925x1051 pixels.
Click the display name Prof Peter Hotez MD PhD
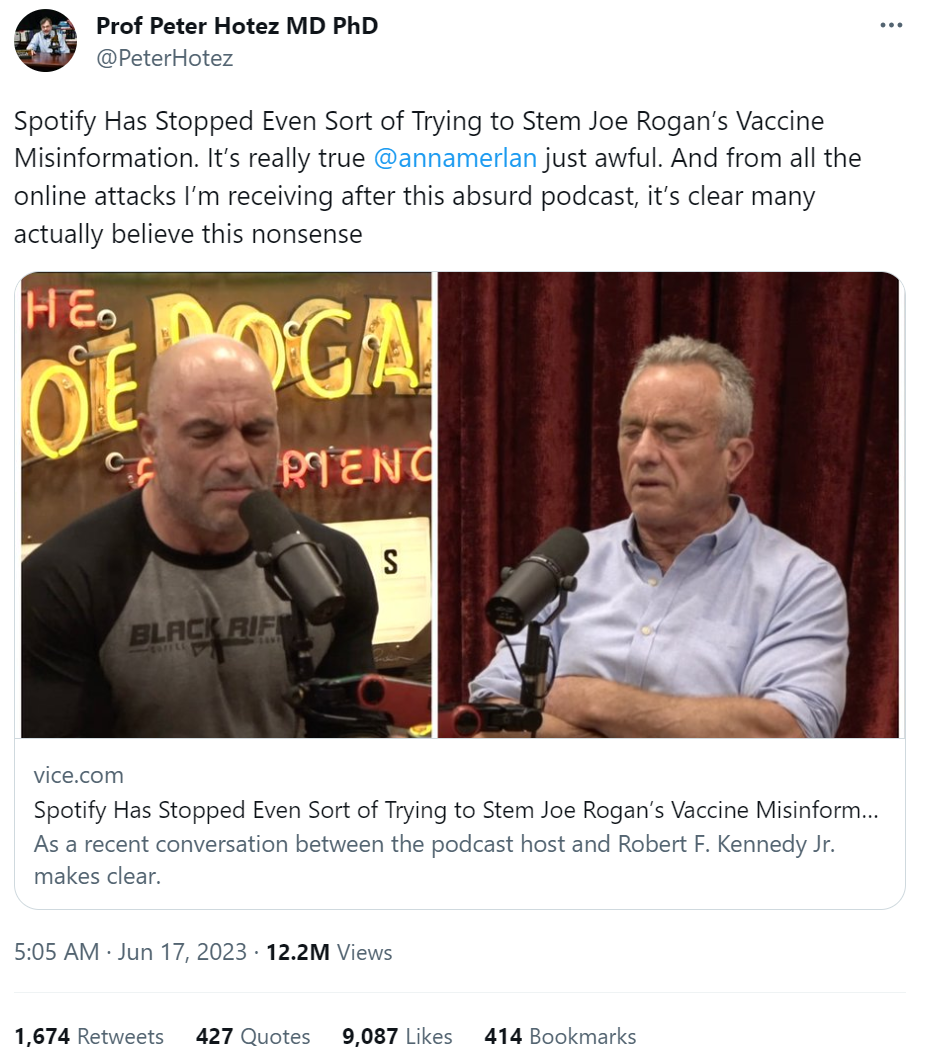click(237, 26)
